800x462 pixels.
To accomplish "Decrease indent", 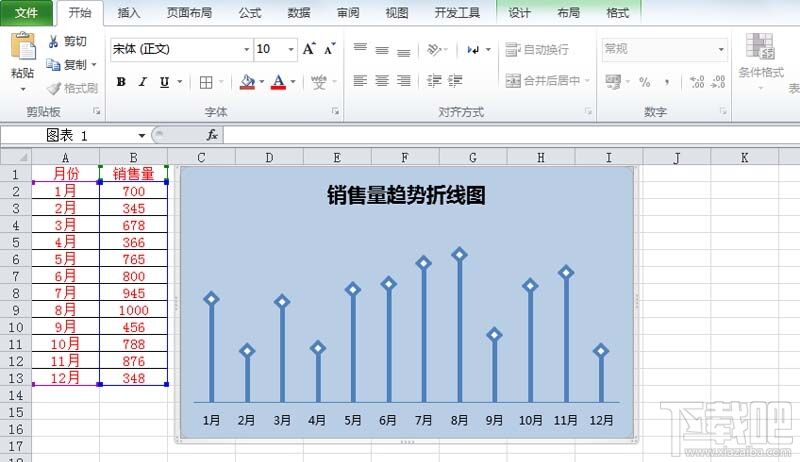I will pyautogui.click(x=434, y=81).
